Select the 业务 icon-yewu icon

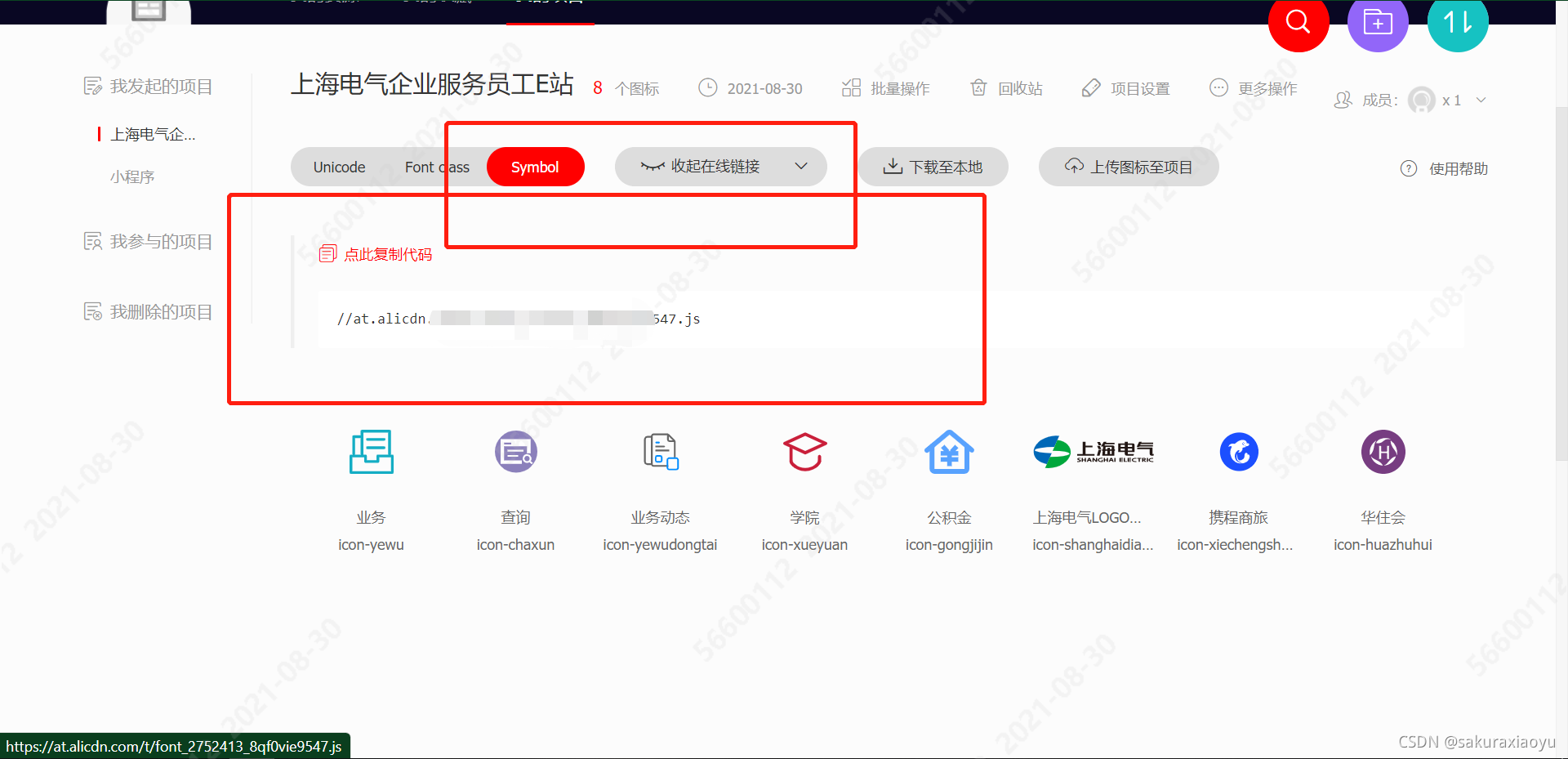pos(372,451)
